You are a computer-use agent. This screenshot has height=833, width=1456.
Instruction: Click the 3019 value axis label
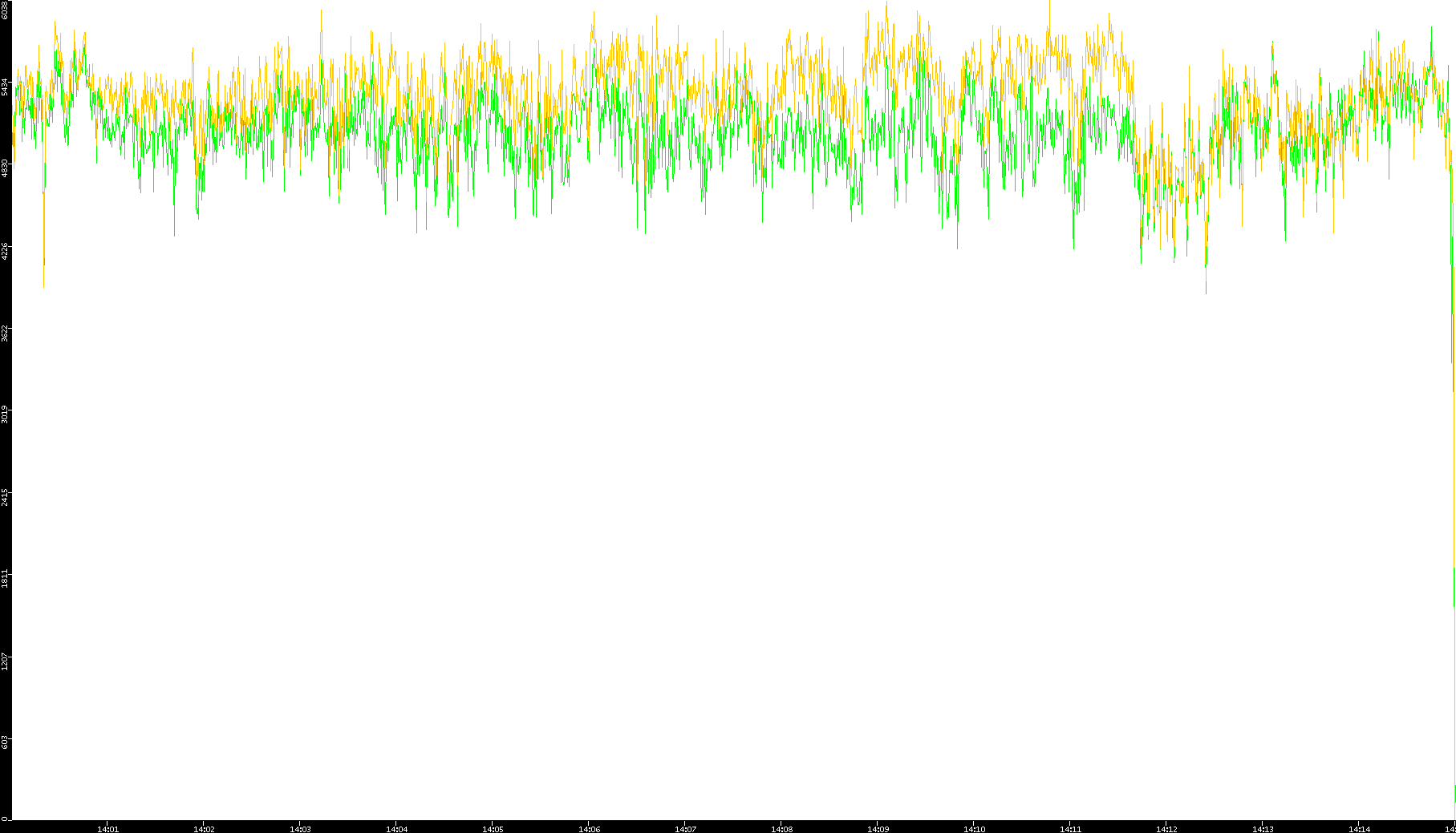point(5,414)
